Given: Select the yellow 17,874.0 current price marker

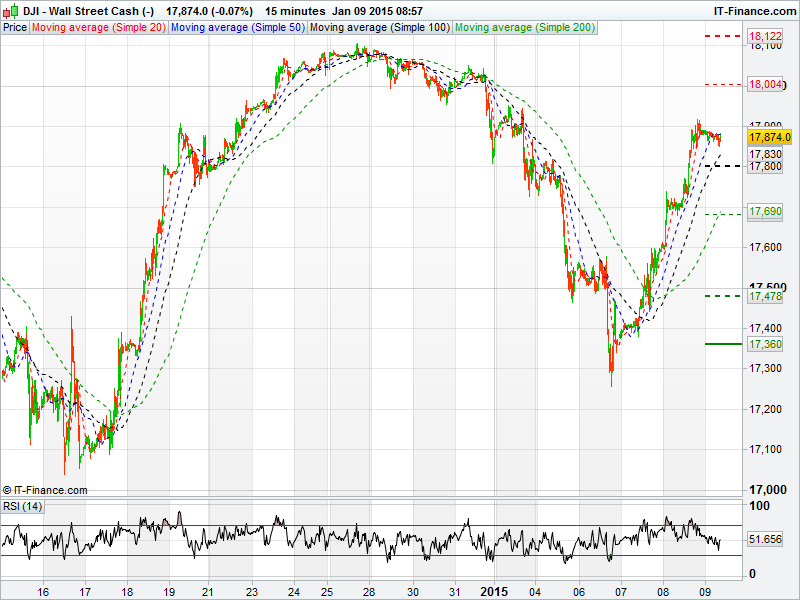Looking at the screenshot, I should (769, 137).
